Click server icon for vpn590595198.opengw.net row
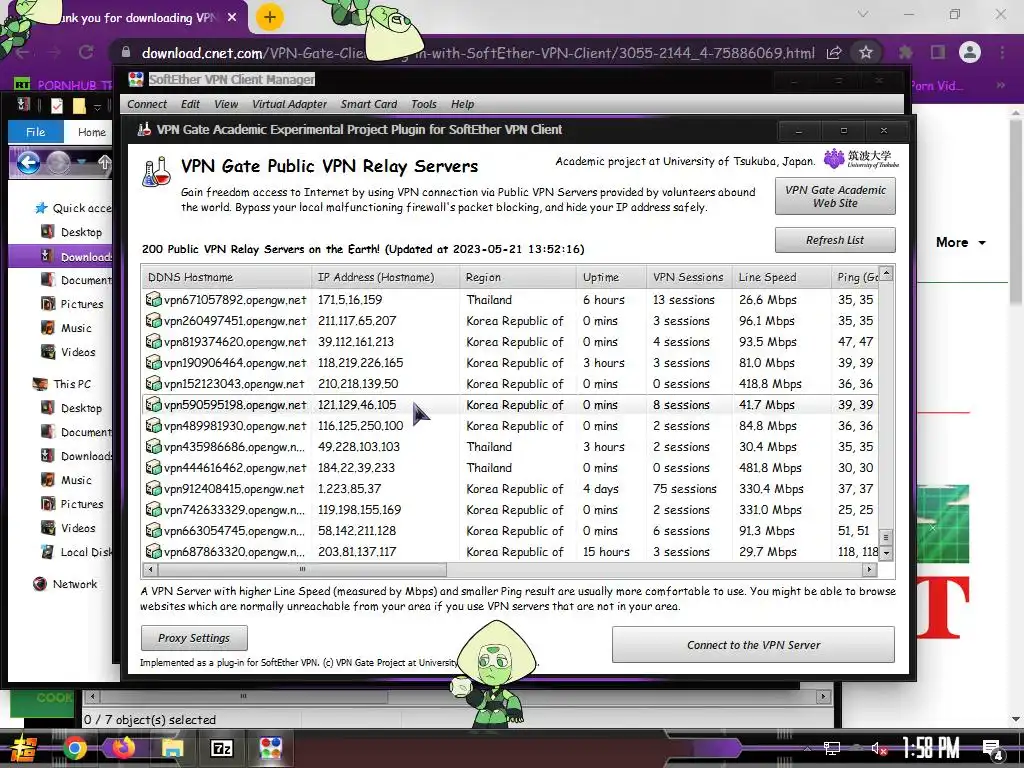Image resolution: width=1024 pixels, height=768 pixels. click(x=153, y=405)
